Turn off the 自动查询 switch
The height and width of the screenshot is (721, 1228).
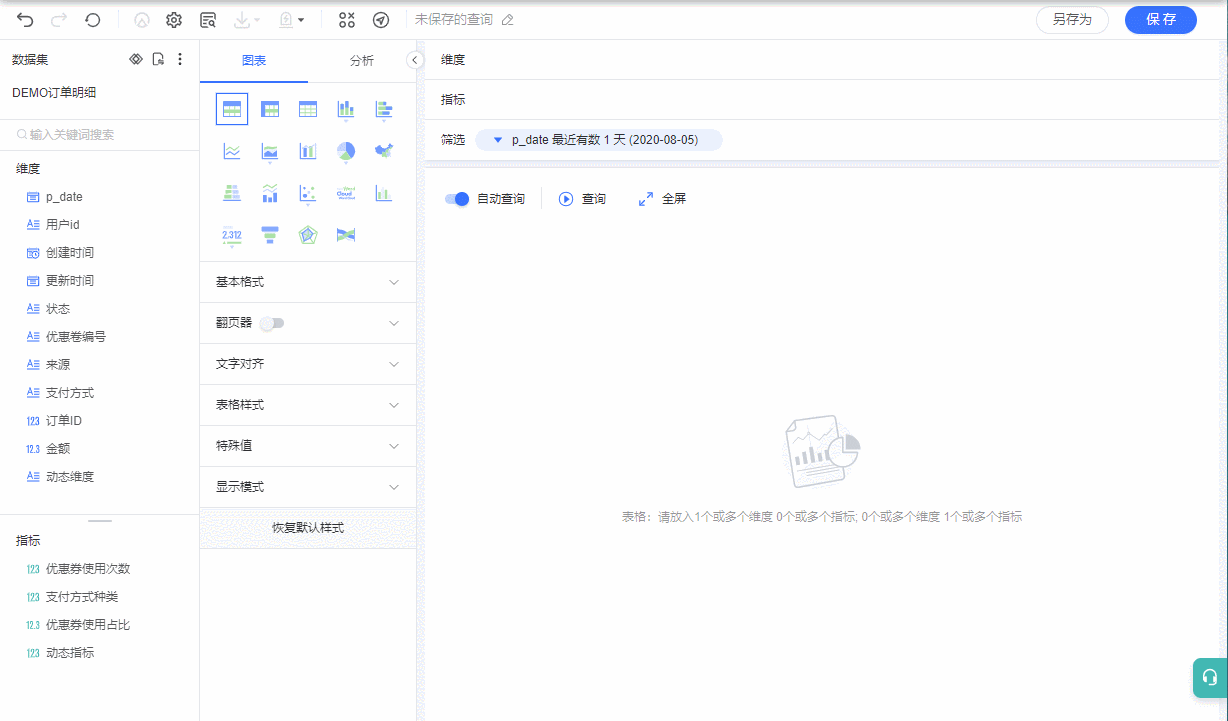click(457, 199)
